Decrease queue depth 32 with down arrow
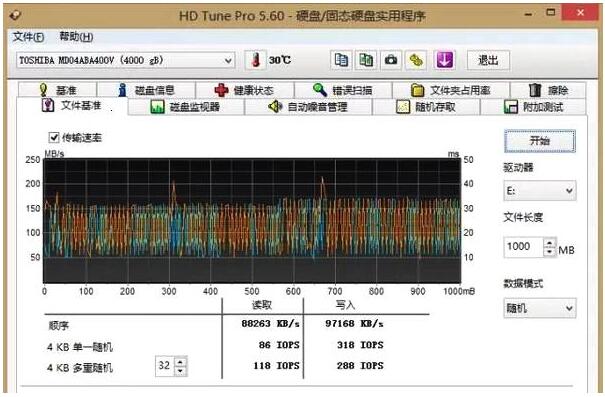This screenshot has width=605, height=397. pos(180,371)
